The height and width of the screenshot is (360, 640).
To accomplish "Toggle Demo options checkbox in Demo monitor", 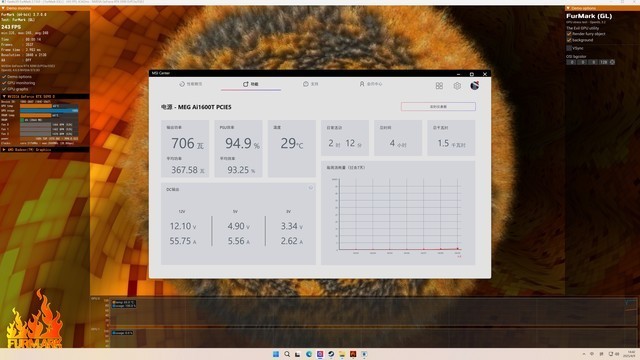I will coord(4,77).
